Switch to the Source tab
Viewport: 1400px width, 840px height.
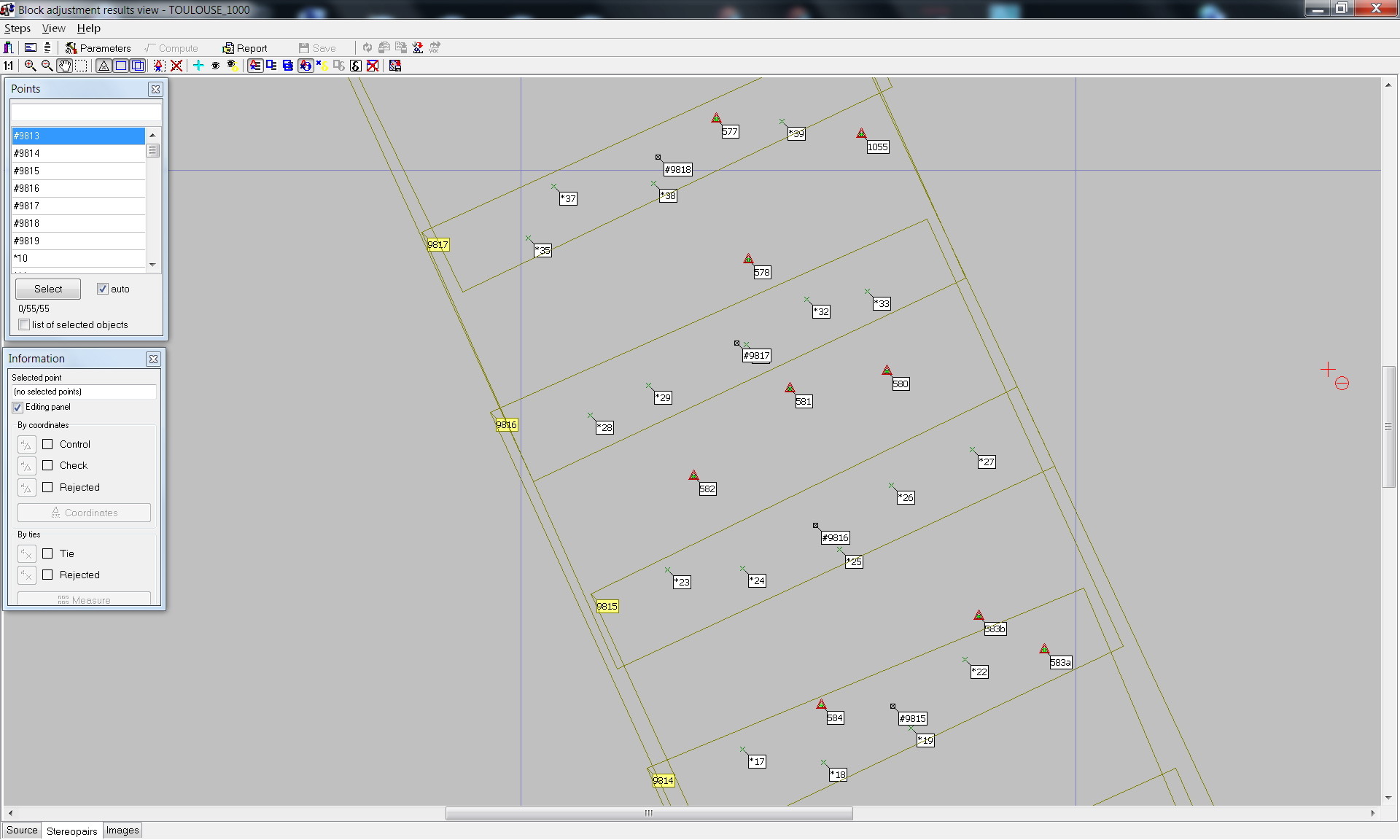pos(22,831)
